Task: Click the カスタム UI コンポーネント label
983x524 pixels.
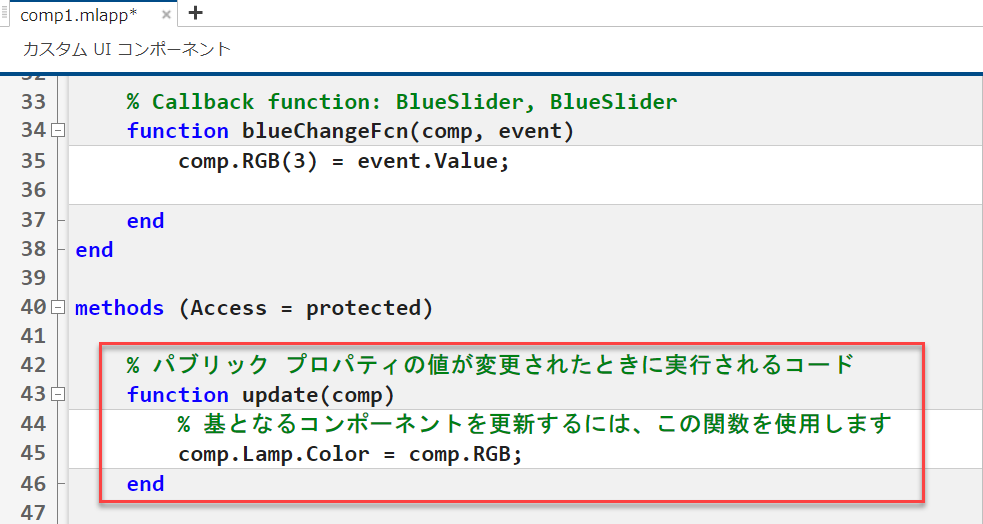Action: 126,49
